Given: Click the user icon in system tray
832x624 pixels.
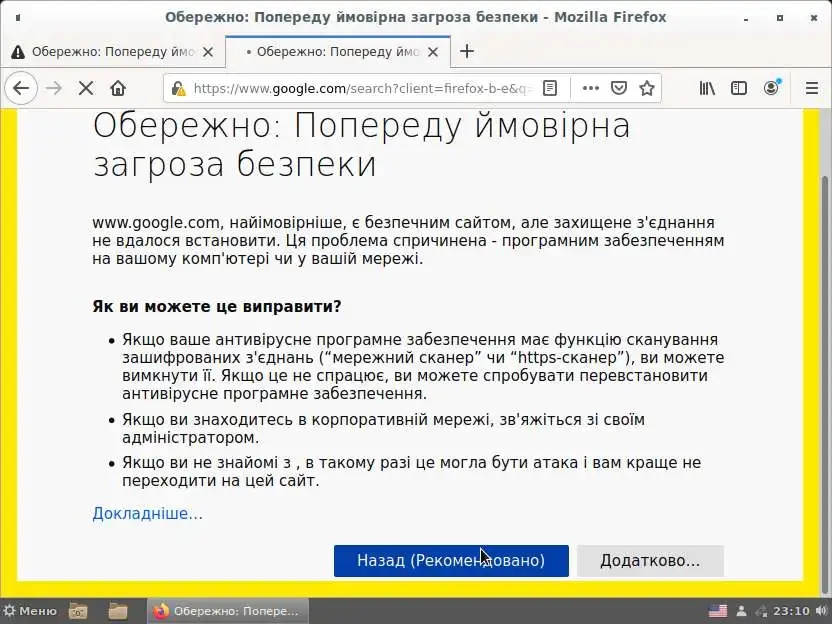Looking at the screenshot, I should pos(742,611).
